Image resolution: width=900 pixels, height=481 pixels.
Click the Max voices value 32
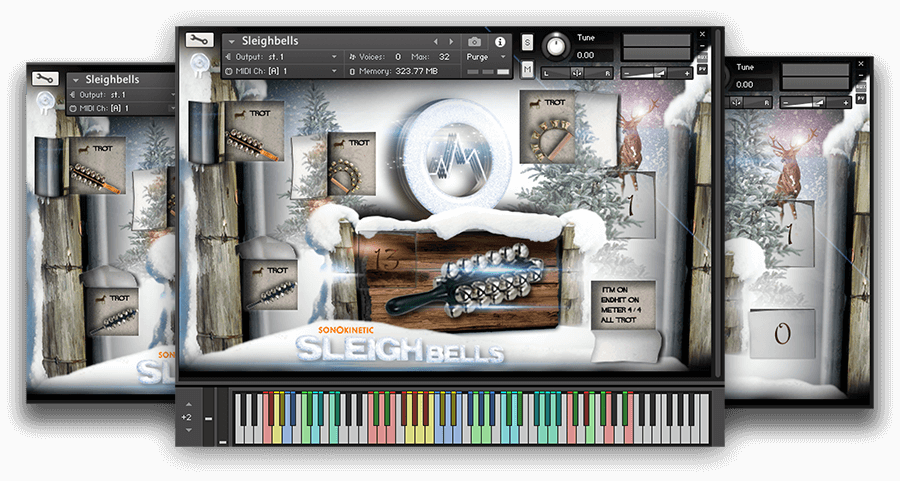click(444, 57)
